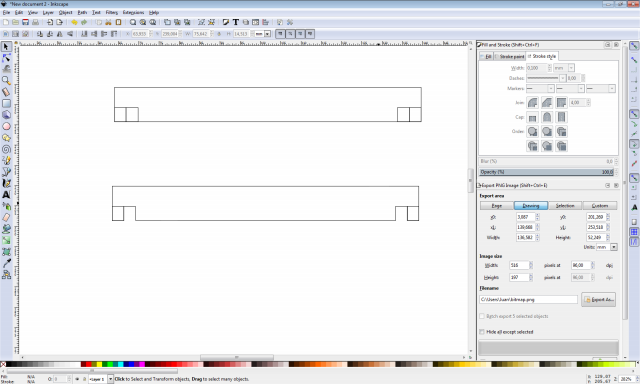Check Hide all except selected
640x384 pixels.
pyautogui.click(x=482, y=332)
